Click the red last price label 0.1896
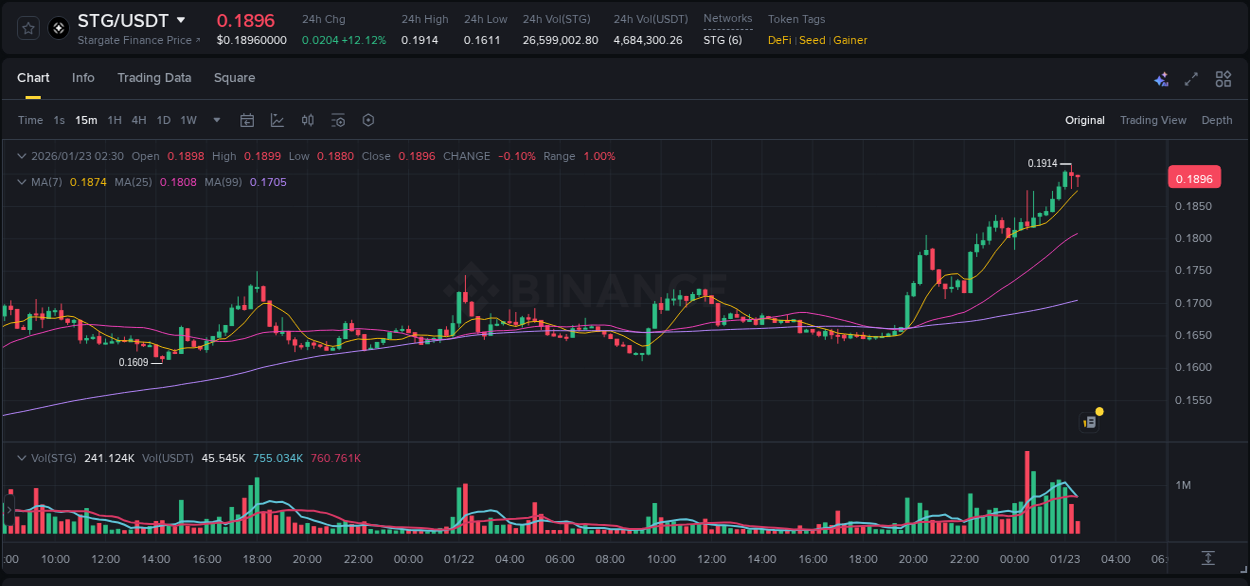The height and width of the screenshot is (586, 1250). pos(1194,176)
